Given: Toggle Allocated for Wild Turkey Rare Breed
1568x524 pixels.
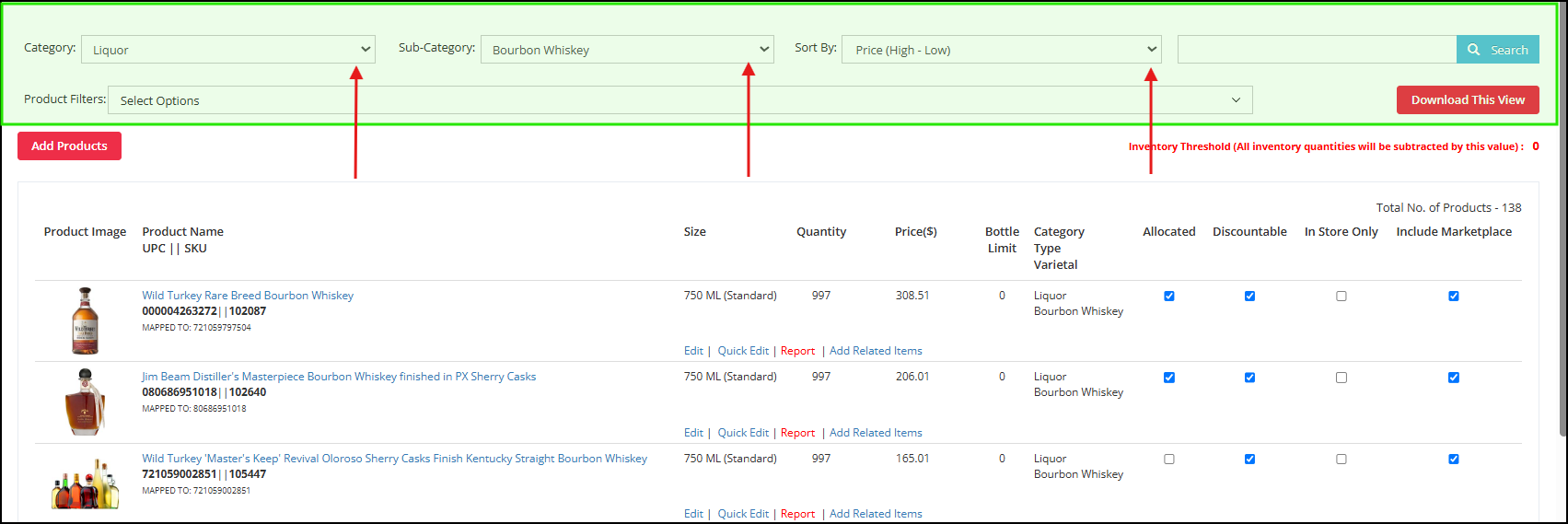Looking at the screenshot, I should click(x=1169, y=296).
